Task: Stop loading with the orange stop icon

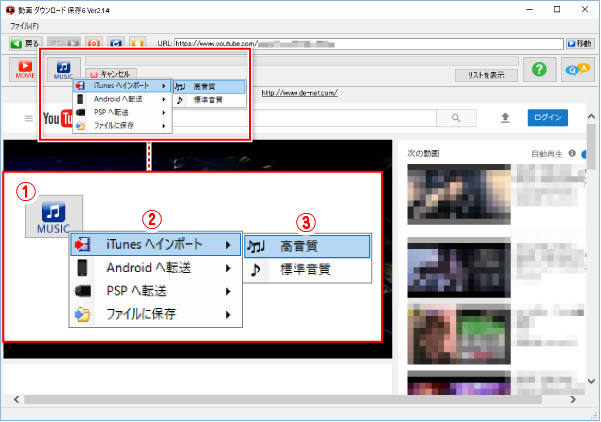Action: (x=94, y=43)
